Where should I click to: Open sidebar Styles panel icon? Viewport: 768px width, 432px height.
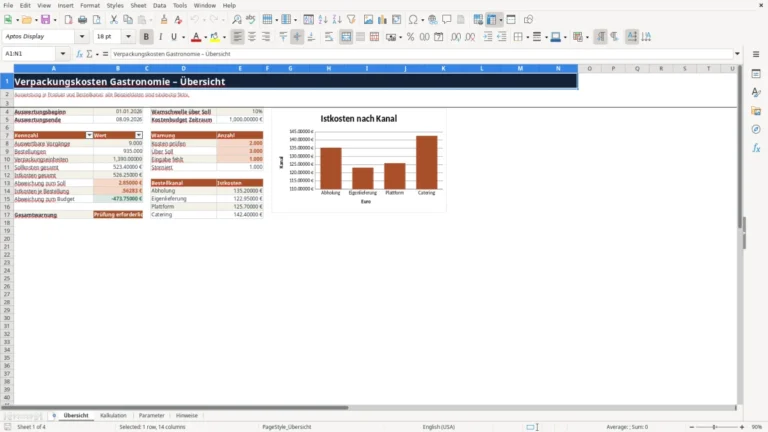(x=756, y=92)
